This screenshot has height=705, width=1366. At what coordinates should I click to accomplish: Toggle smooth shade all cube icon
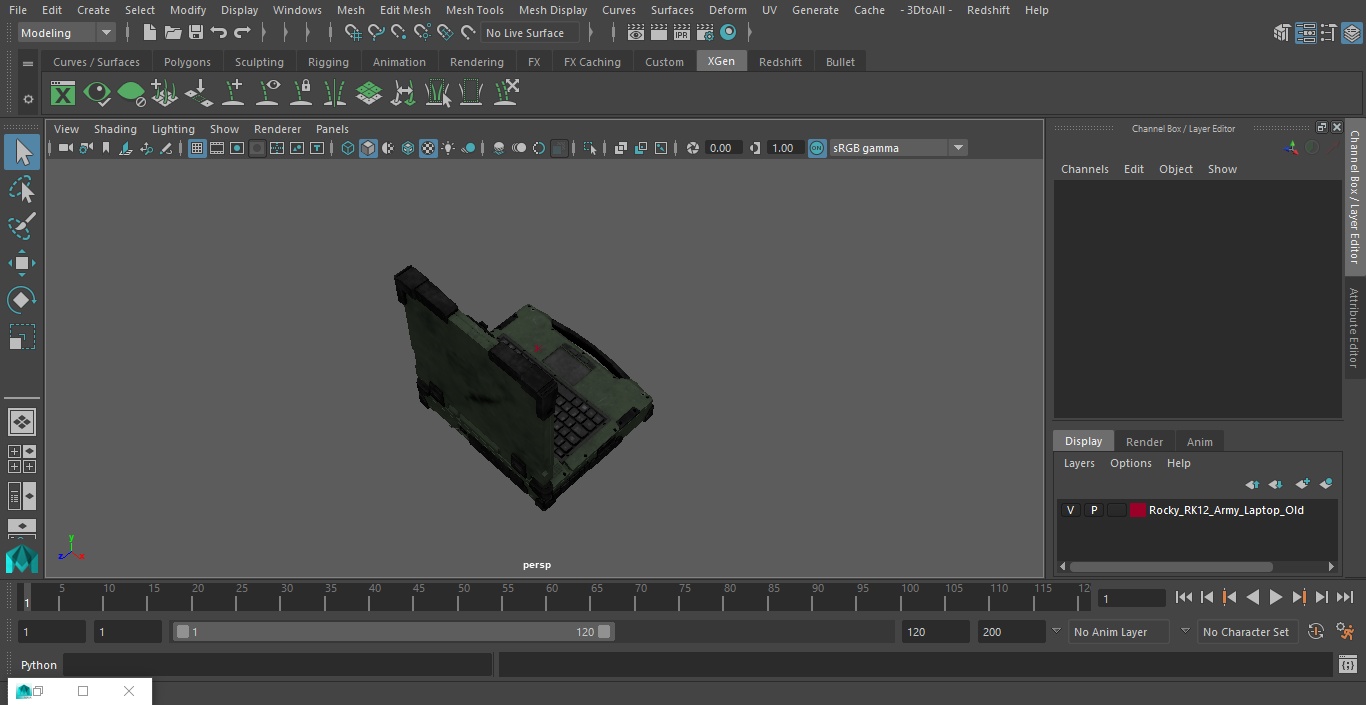(368, 148)
